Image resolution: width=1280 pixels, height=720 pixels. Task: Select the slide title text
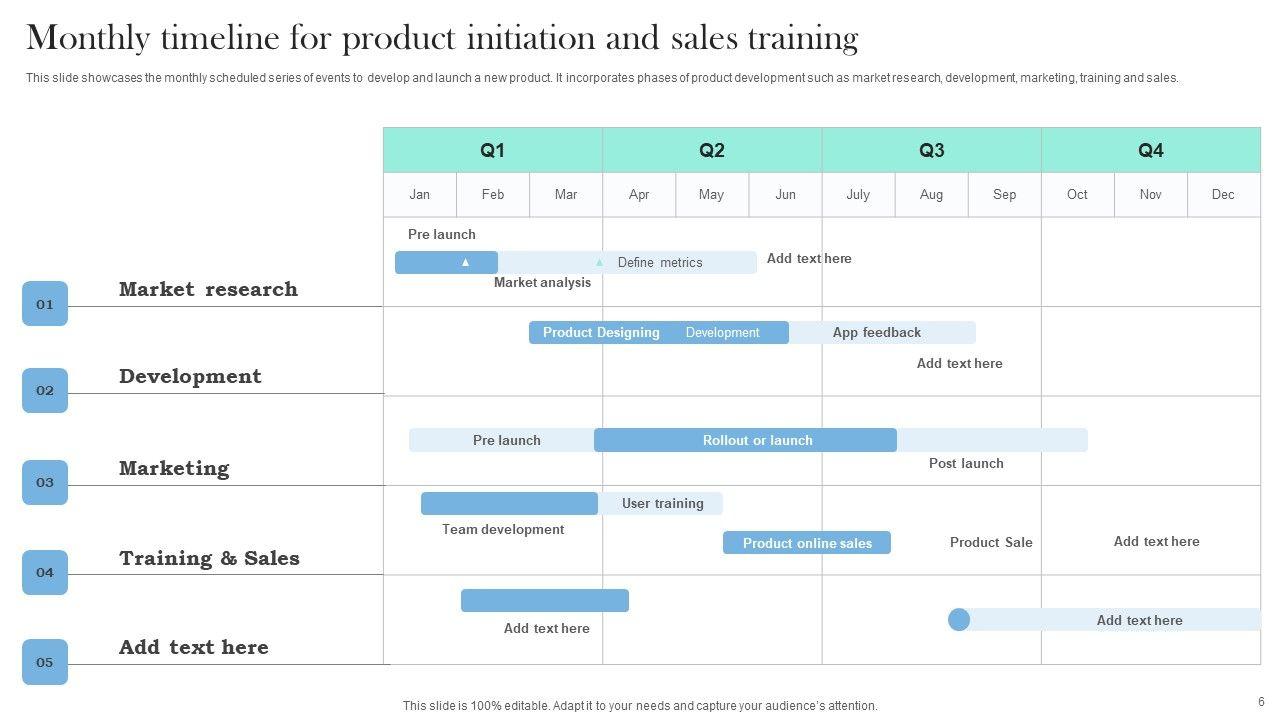click(442, 38)
